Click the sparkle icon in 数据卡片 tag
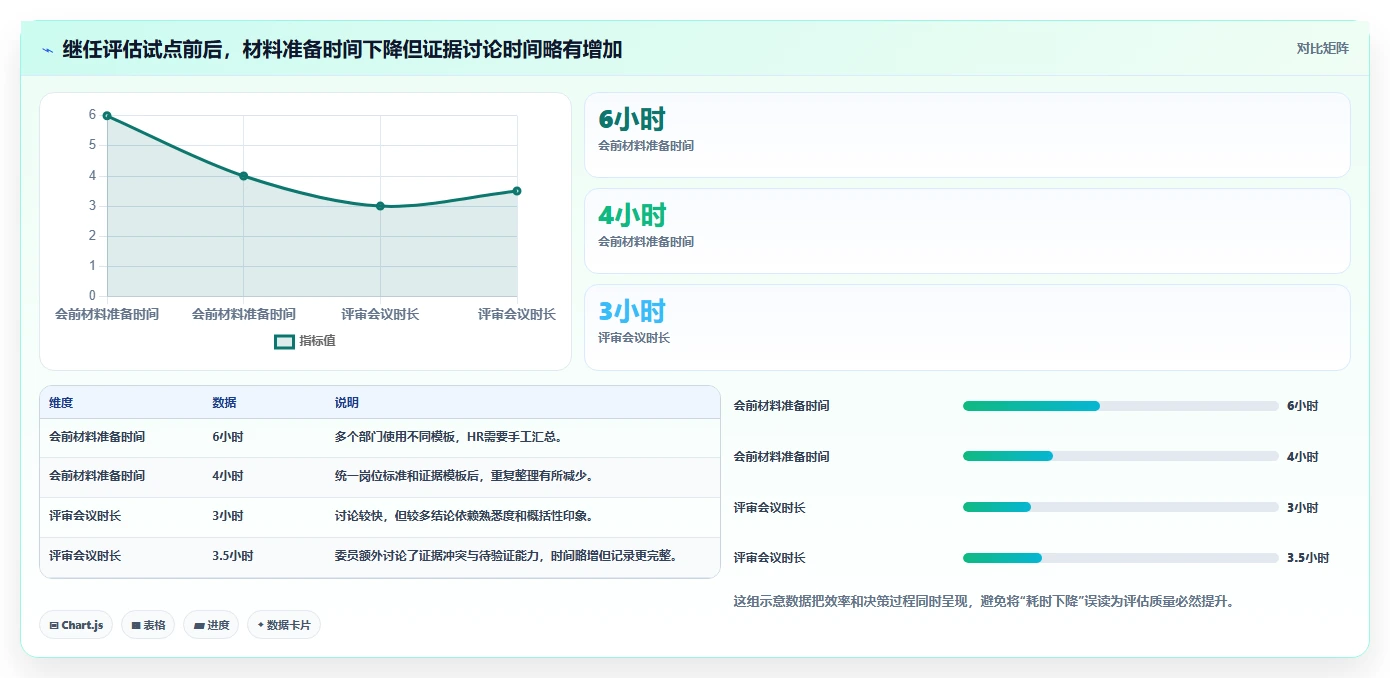Viewport: 1390px width, 678px height. [261, 625]
